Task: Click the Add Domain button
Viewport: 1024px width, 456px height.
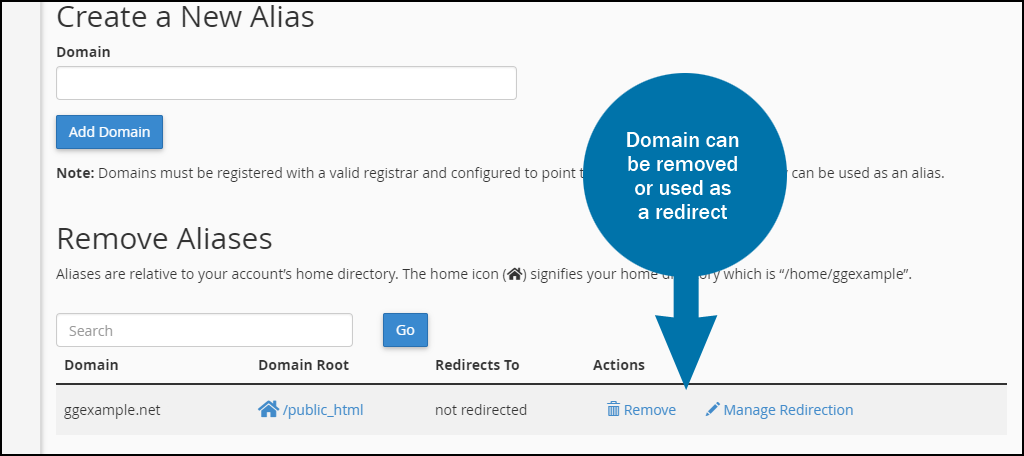Action: 110,132
